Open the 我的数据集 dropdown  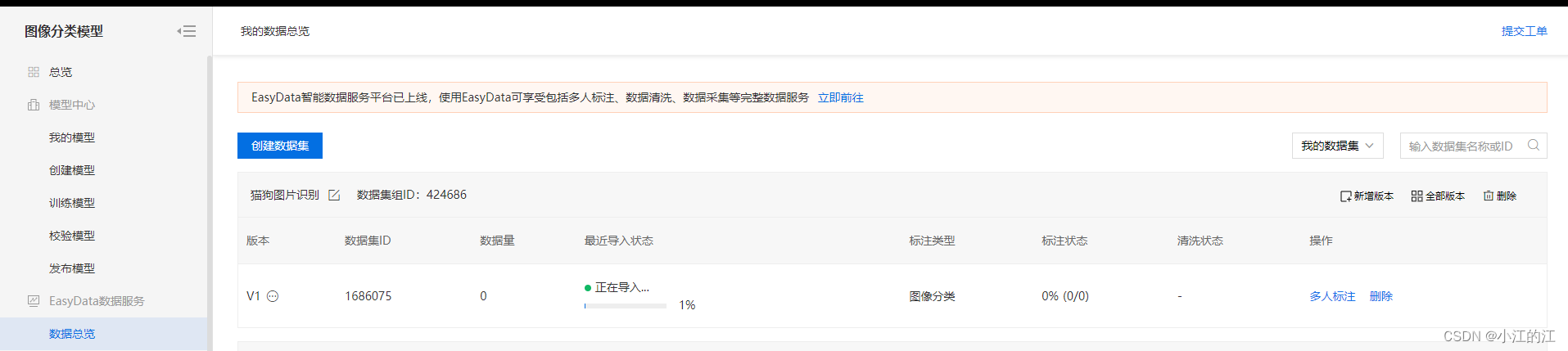(x=1338, y=146)
